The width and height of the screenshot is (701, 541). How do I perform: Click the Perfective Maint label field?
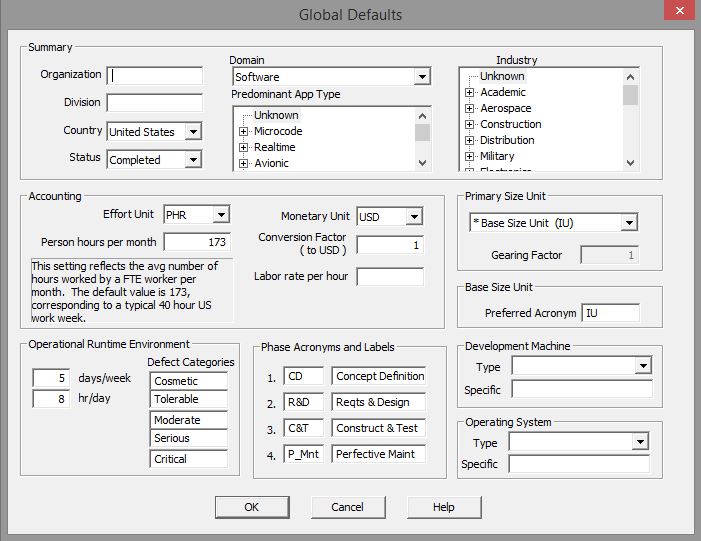click(378, 454)
